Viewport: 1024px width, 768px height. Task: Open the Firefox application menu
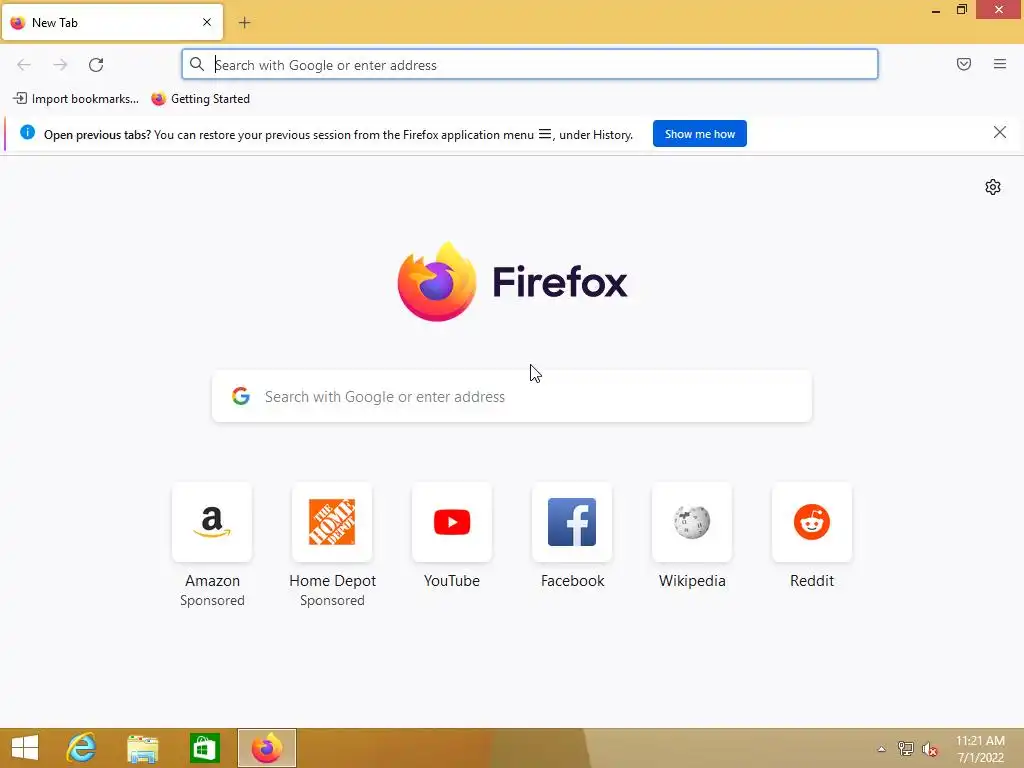[x=999, y=64]
